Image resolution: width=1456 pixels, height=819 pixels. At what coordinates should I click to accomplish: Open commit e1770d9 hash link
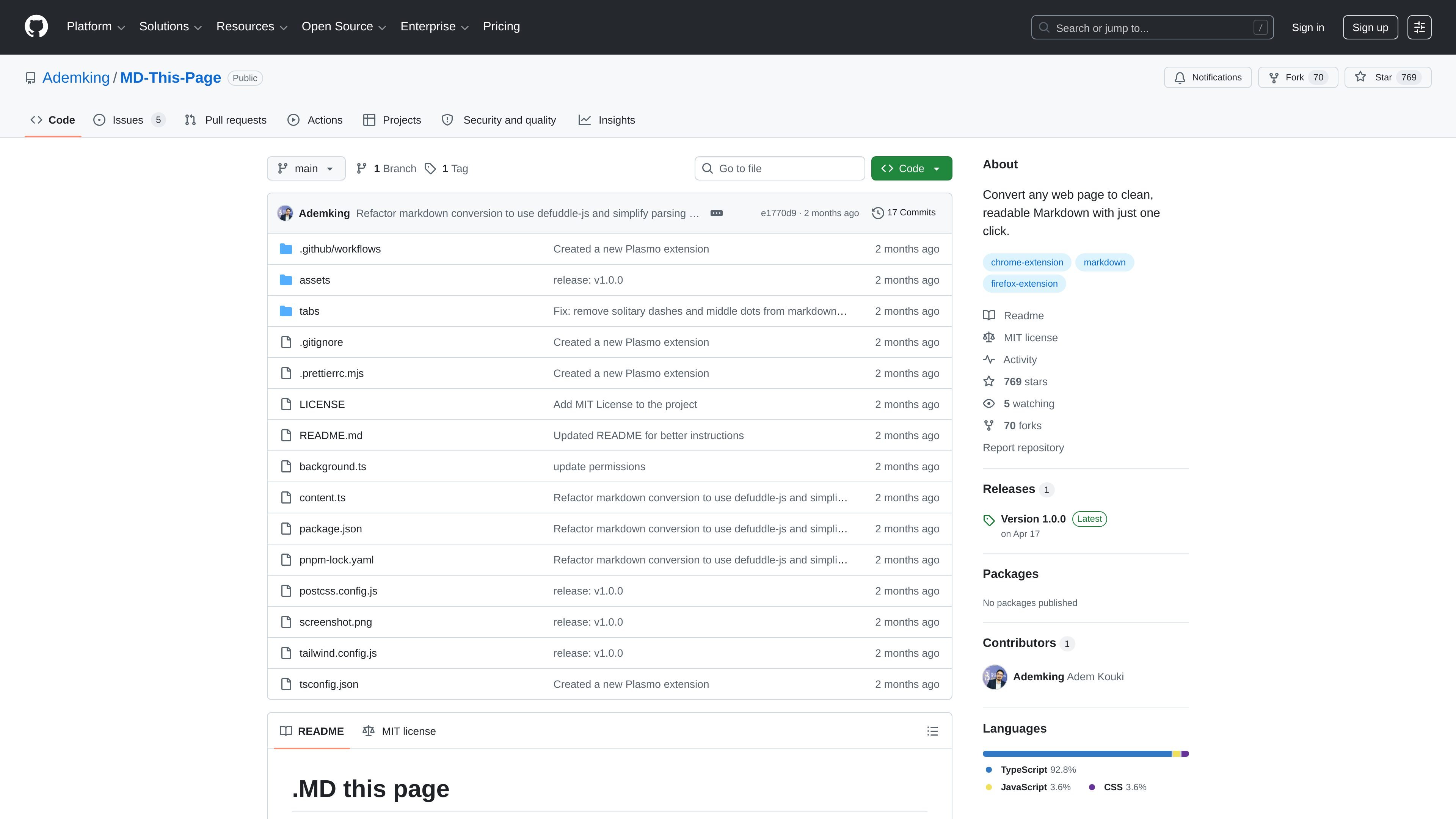(778, 213)
